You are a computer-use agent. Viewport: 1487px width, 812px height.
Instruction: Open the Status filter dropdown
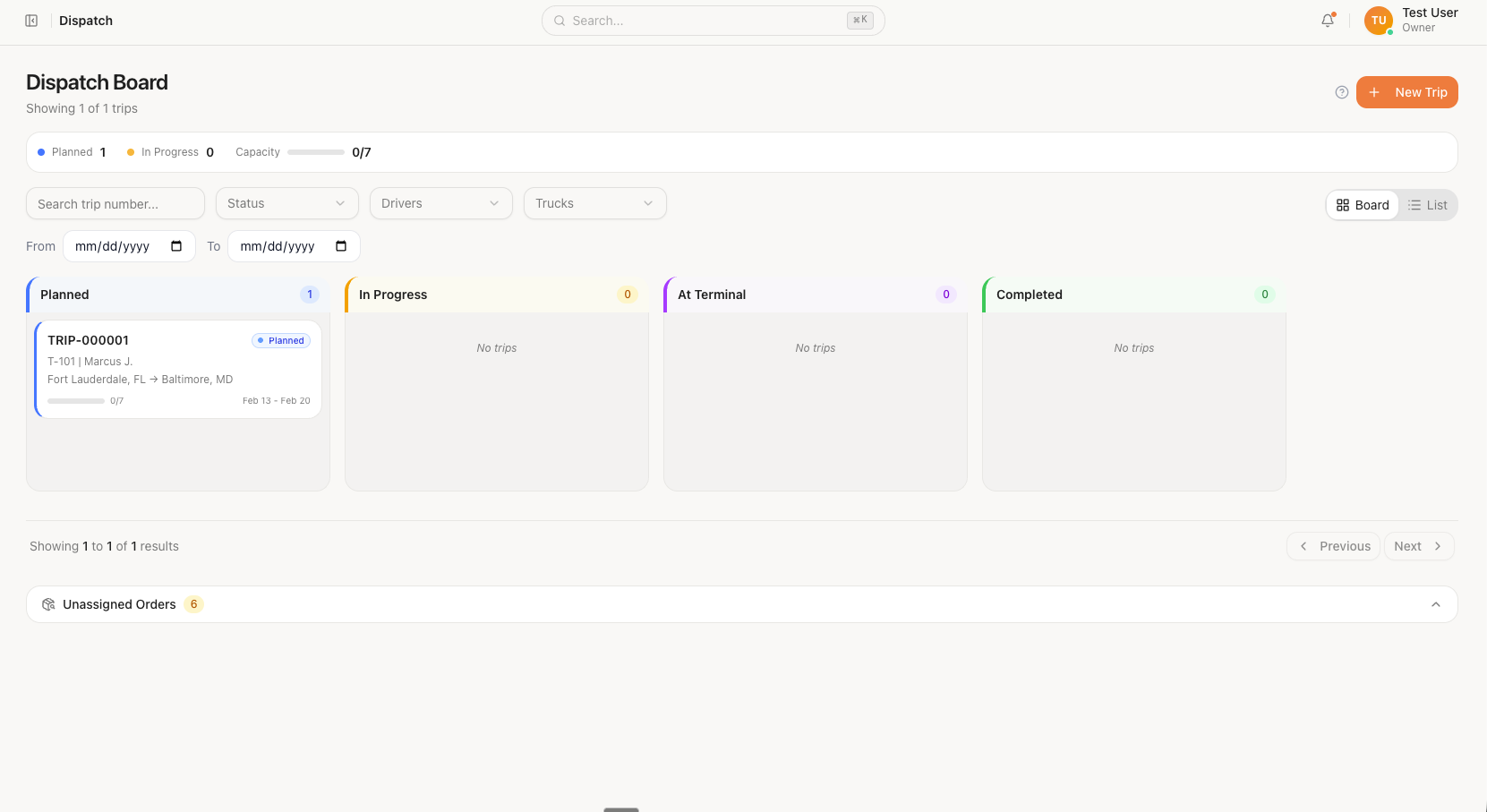286,203
